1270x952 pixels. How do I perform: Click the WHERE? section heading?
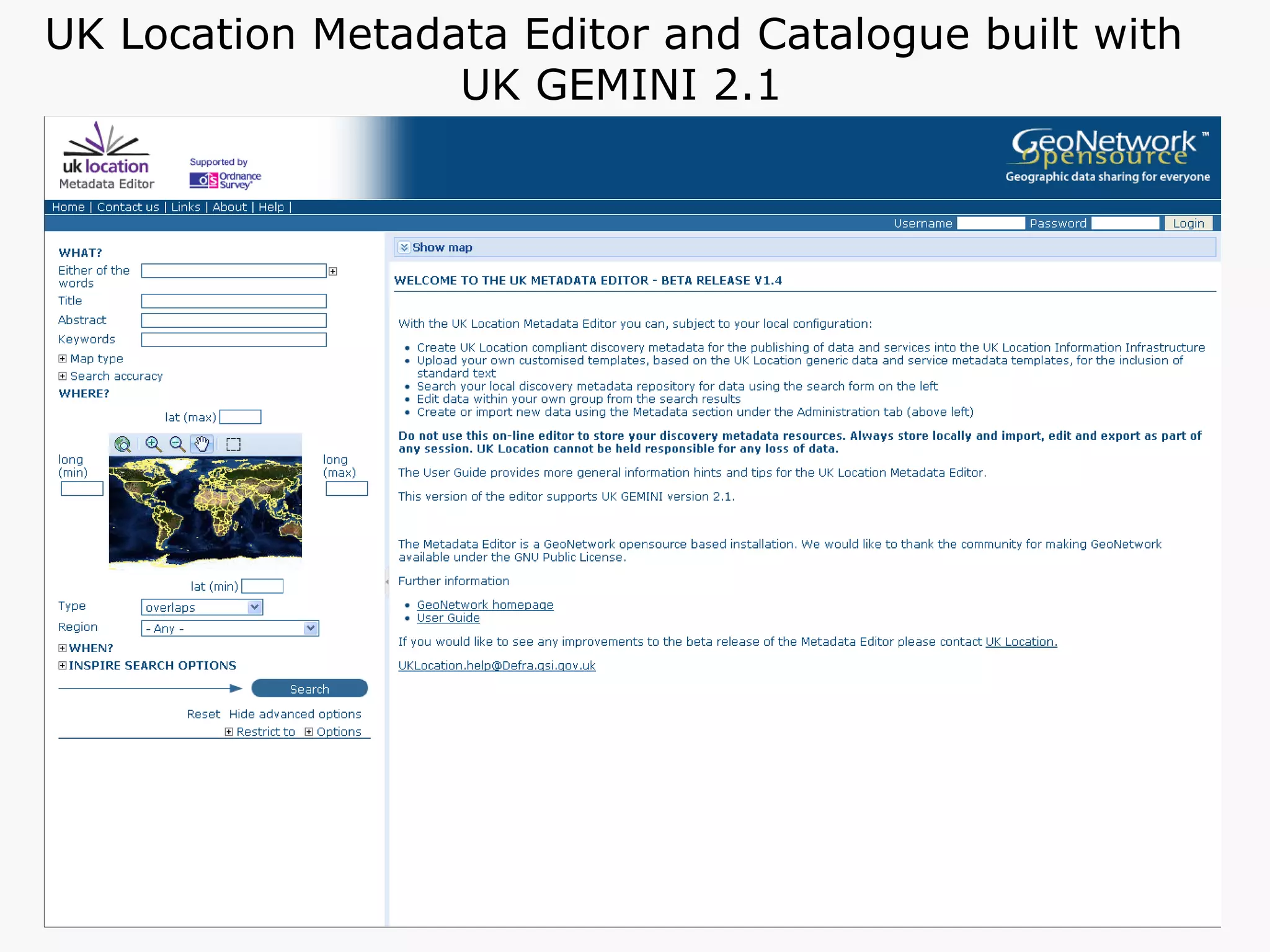point(84,394)
